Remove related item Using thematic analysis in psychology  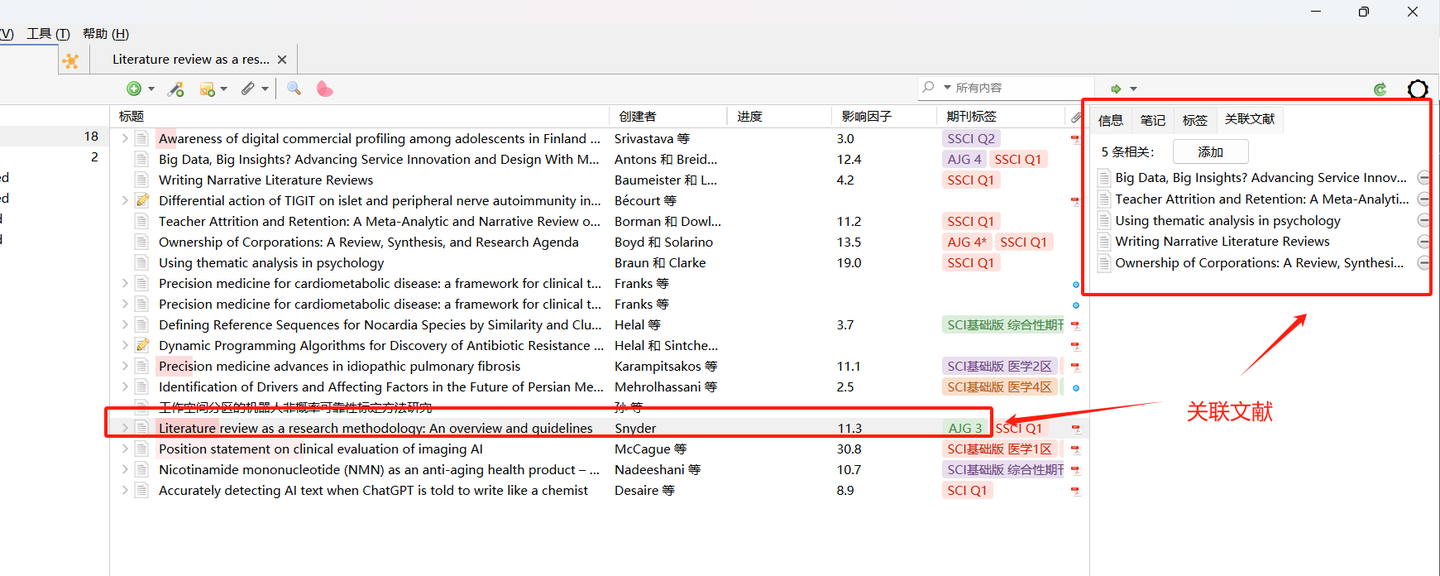click(x=1425, y=221)
